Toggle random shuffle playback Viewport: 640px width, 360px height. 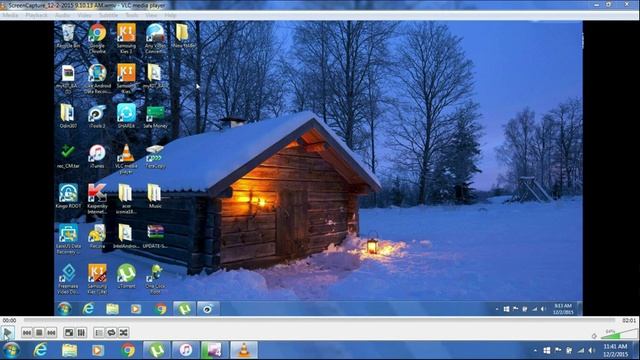pyautogui.click(x=124, y=333)
